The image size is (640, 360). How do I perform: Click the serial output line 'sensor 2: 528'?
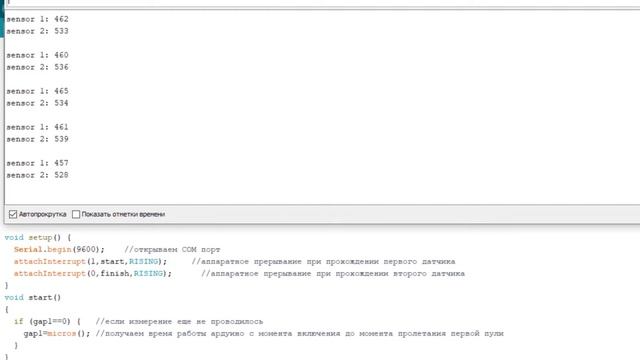pyautogui.click(x=37, y=175)
